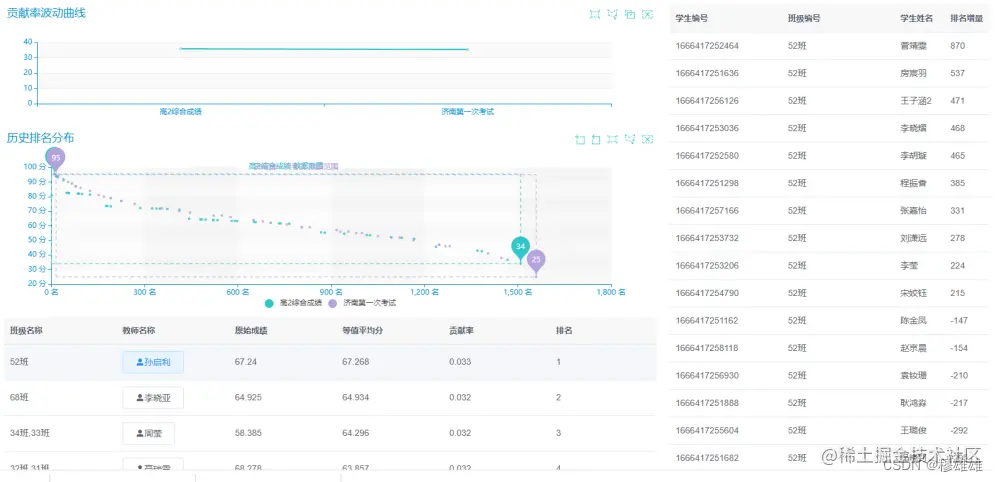This screenshot has width=998, height=482.
Task: Click the 班级编号 column header
Action: pos(804,18)
